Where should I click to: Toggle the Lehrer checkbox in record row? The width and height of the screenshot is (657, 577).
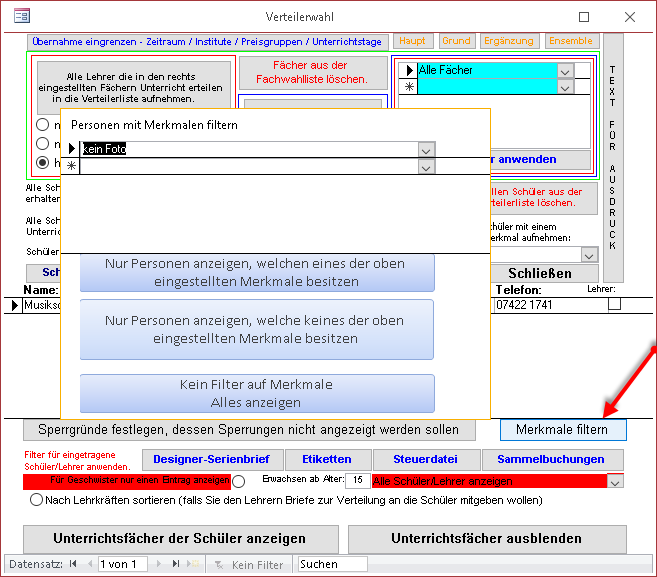(x=615, y=304)
